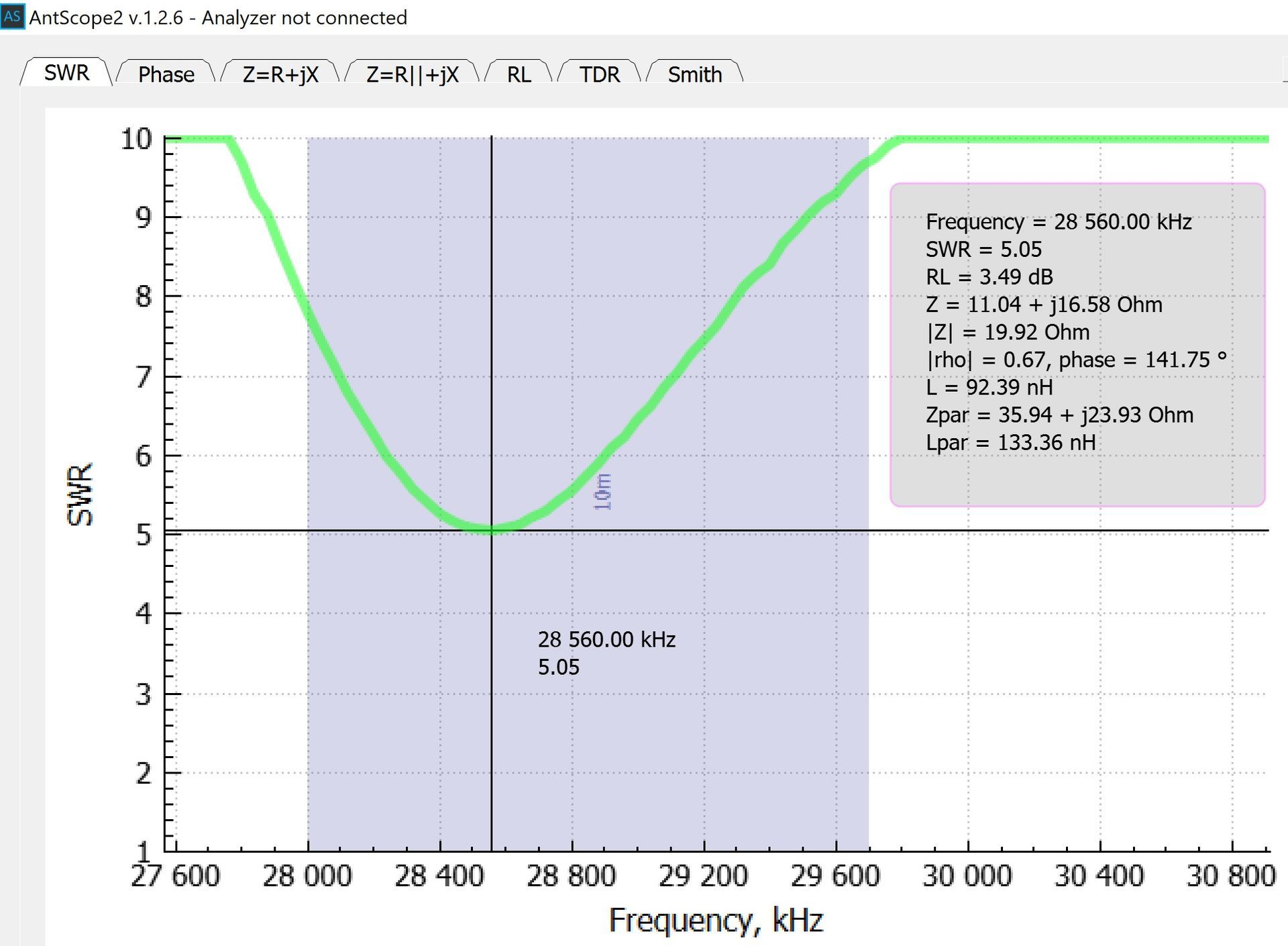Click the 29 600 frequency axis label
Screen dimensions: 1288x946
[835, 876]
